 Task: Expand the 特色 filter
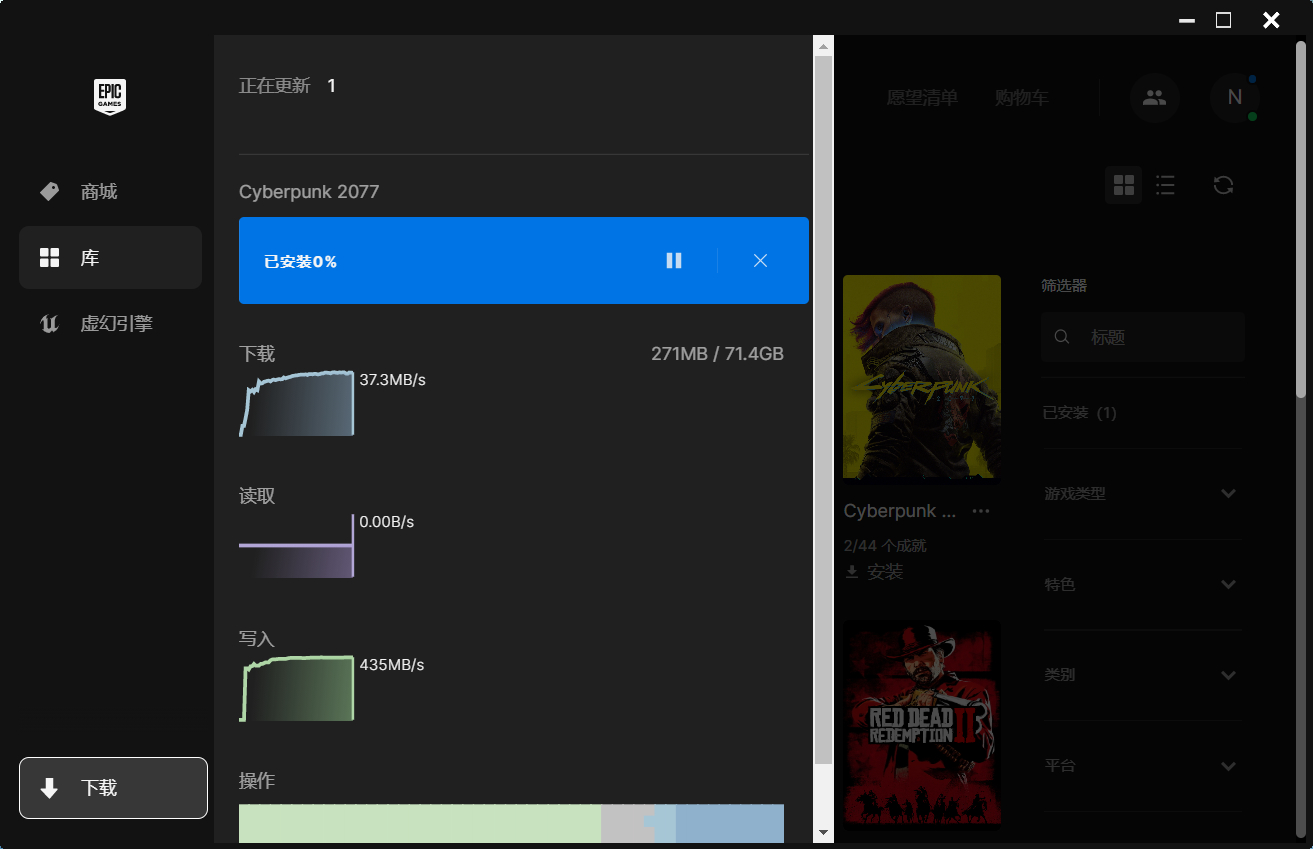(1142, 584)
